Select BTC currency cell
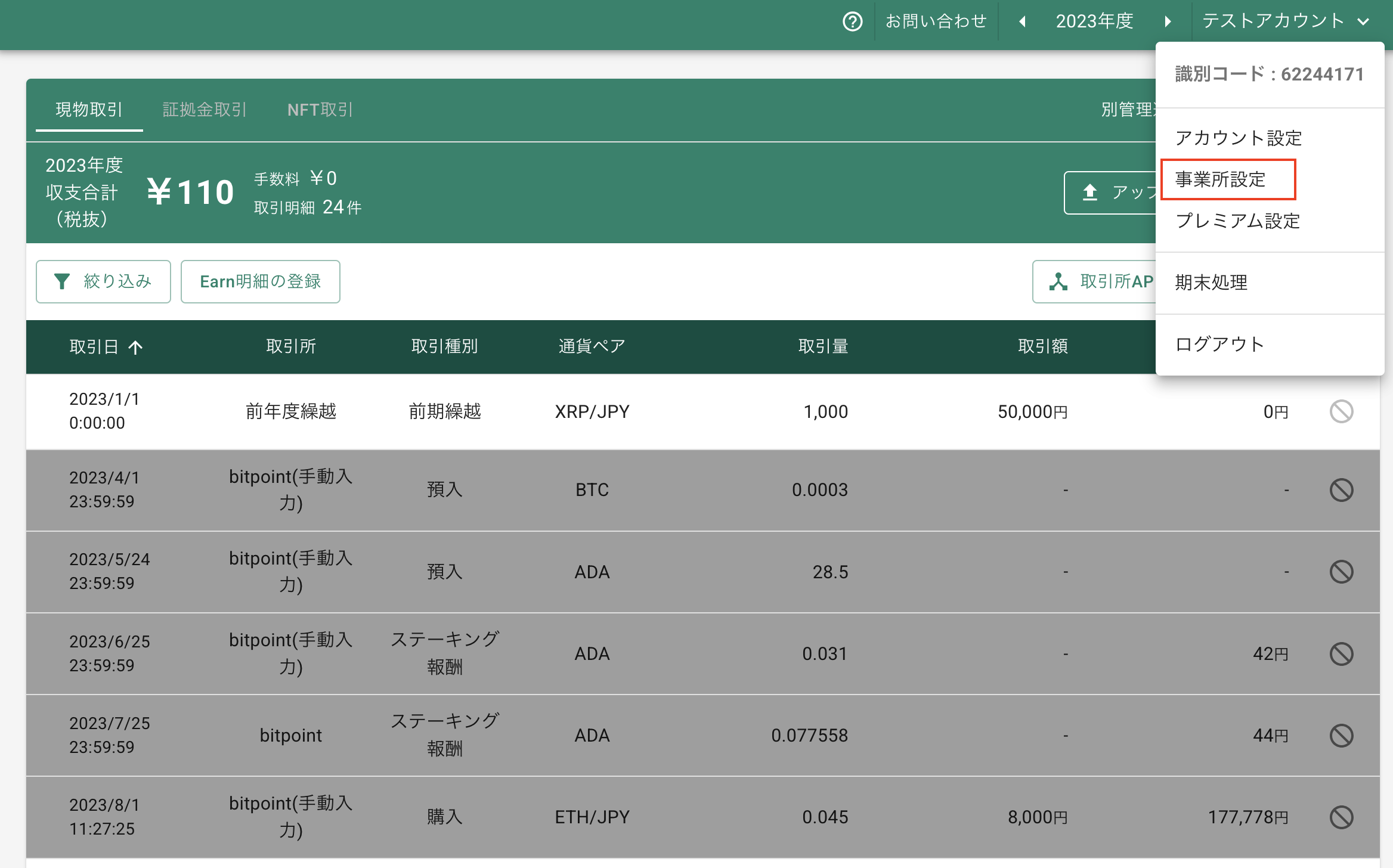Viewport: 1393px width, 868px height. (592, 490)
